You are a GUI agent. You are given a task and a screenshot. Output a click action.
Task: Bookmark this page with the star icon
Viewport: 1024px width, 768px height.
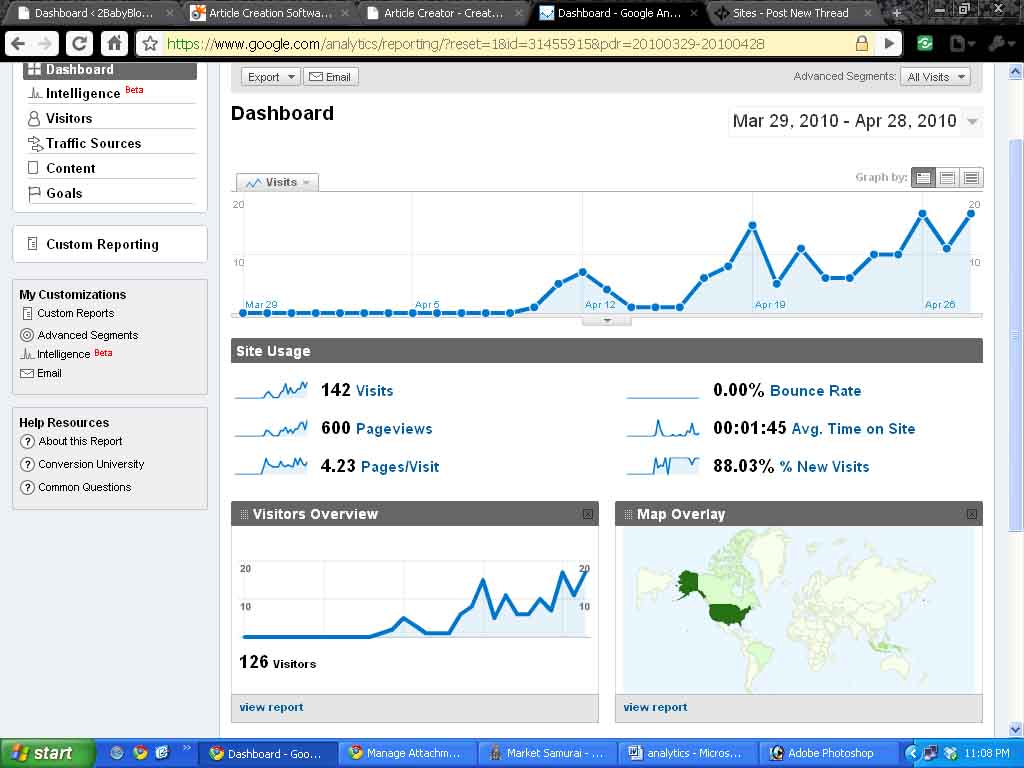tap(150, 44)
